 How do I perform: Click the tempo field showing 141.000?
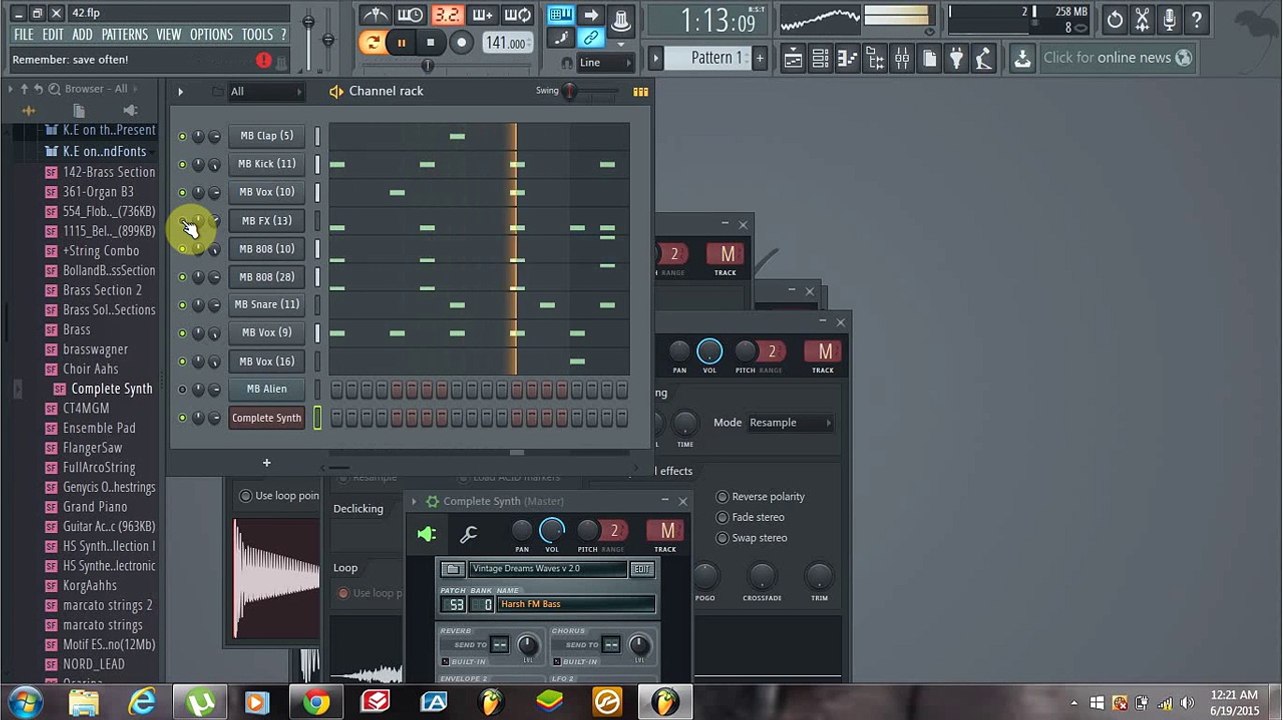tap(506, 43)
